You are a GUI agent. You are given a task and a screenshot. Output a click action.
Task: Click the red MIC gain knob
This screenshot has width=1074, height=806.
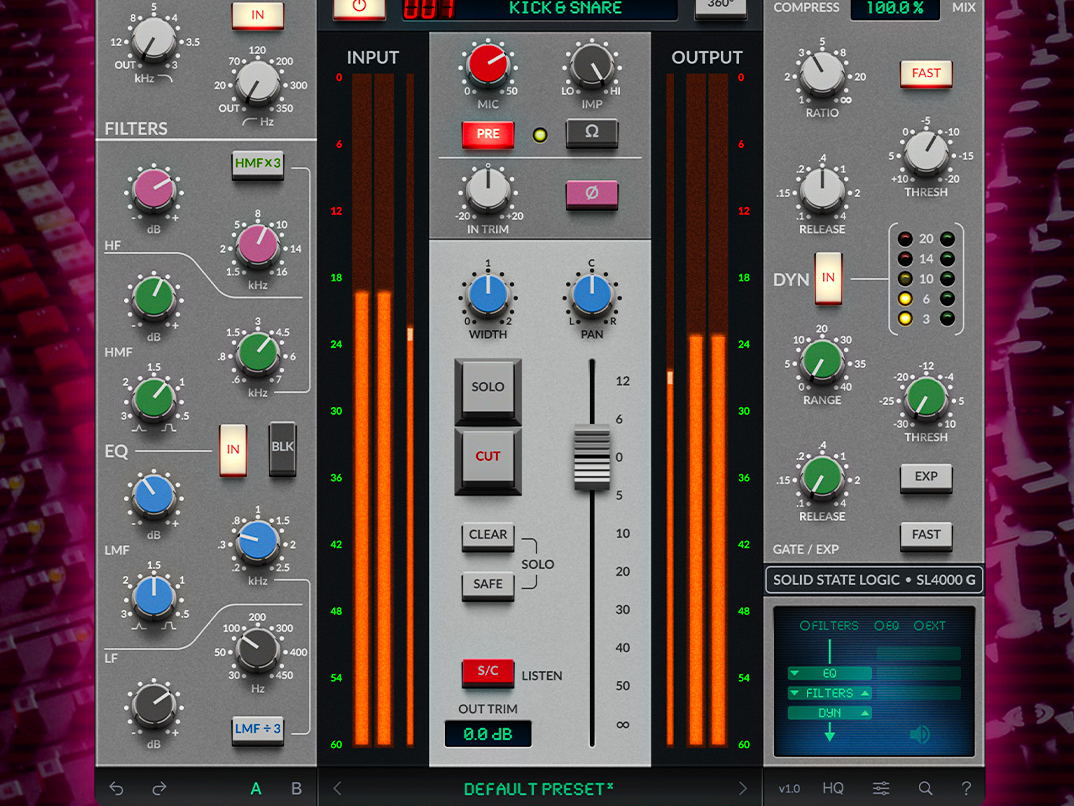pyautogui.click(x=488, y=66)
